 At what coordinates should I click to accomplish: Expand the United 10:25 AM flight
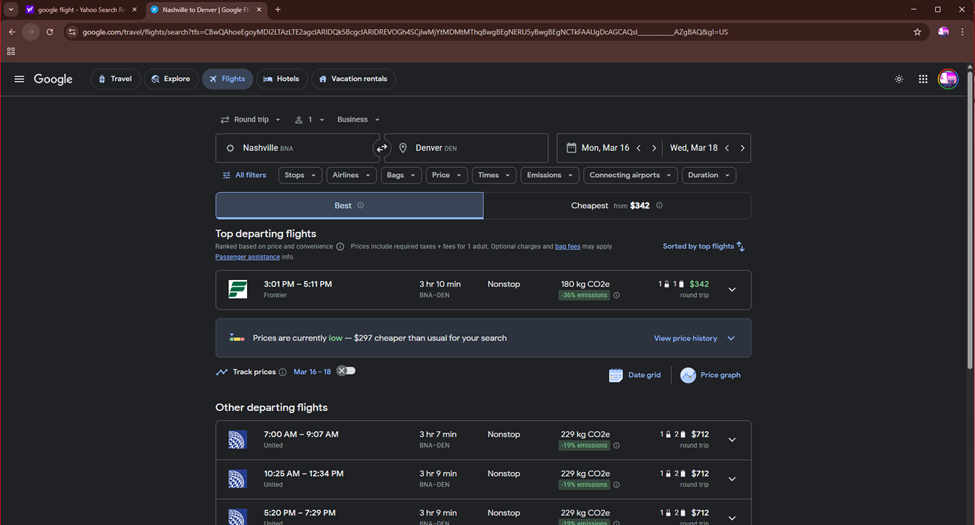(x=732, y=479)
